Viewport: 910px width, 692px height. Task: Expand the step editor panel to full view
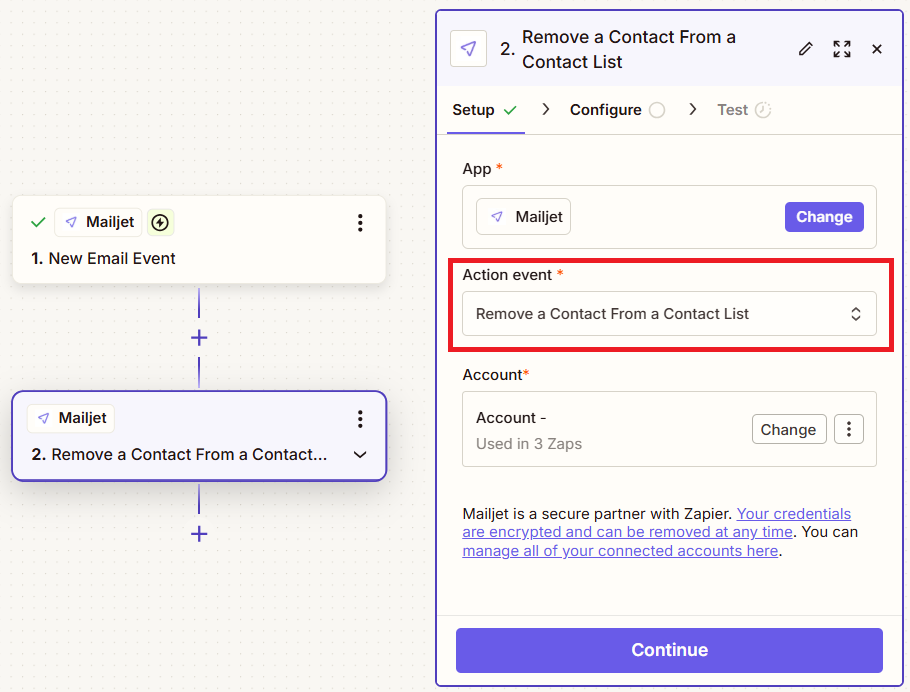[842, 49]
